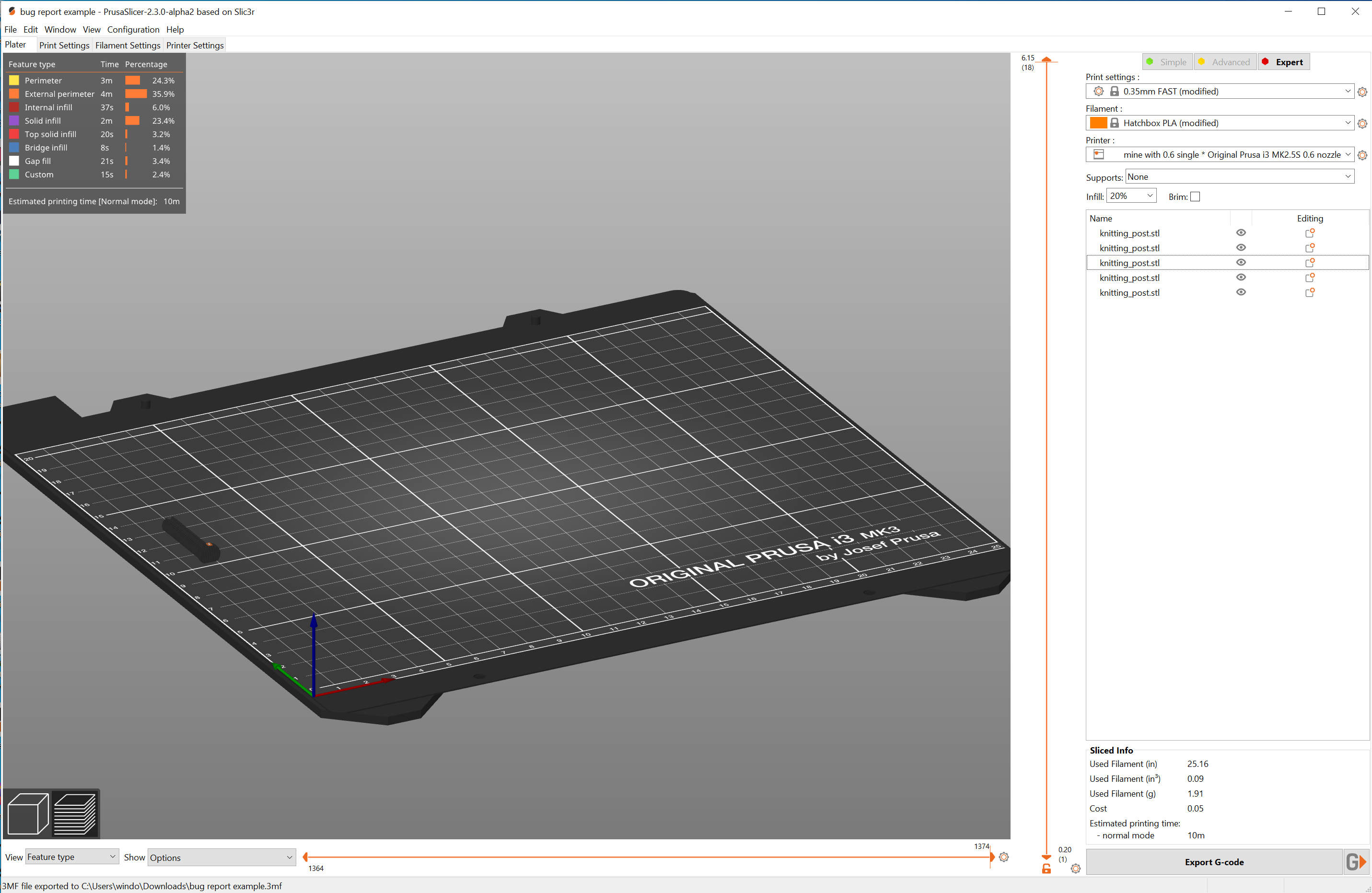Click Export G-code button

click(1214, 862)
